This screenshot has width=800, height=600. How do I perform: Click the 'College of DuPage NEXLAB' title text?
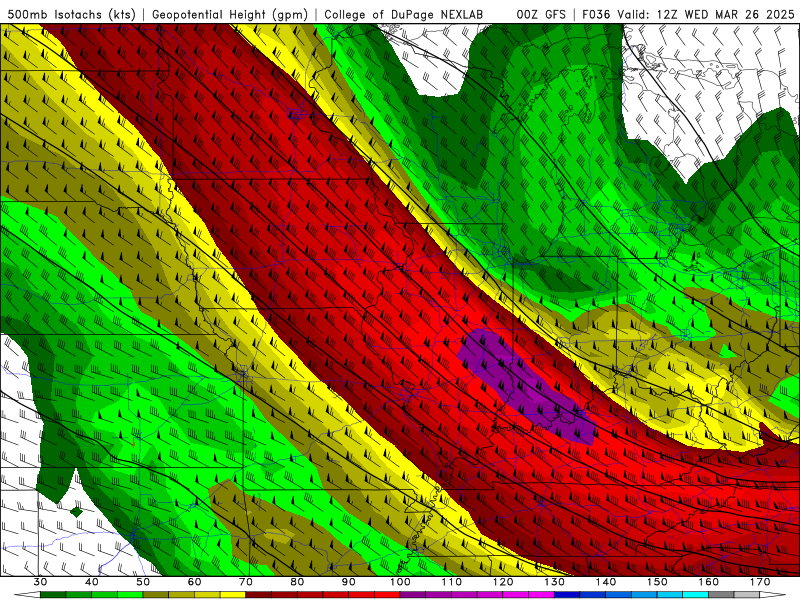coord(404,14)
